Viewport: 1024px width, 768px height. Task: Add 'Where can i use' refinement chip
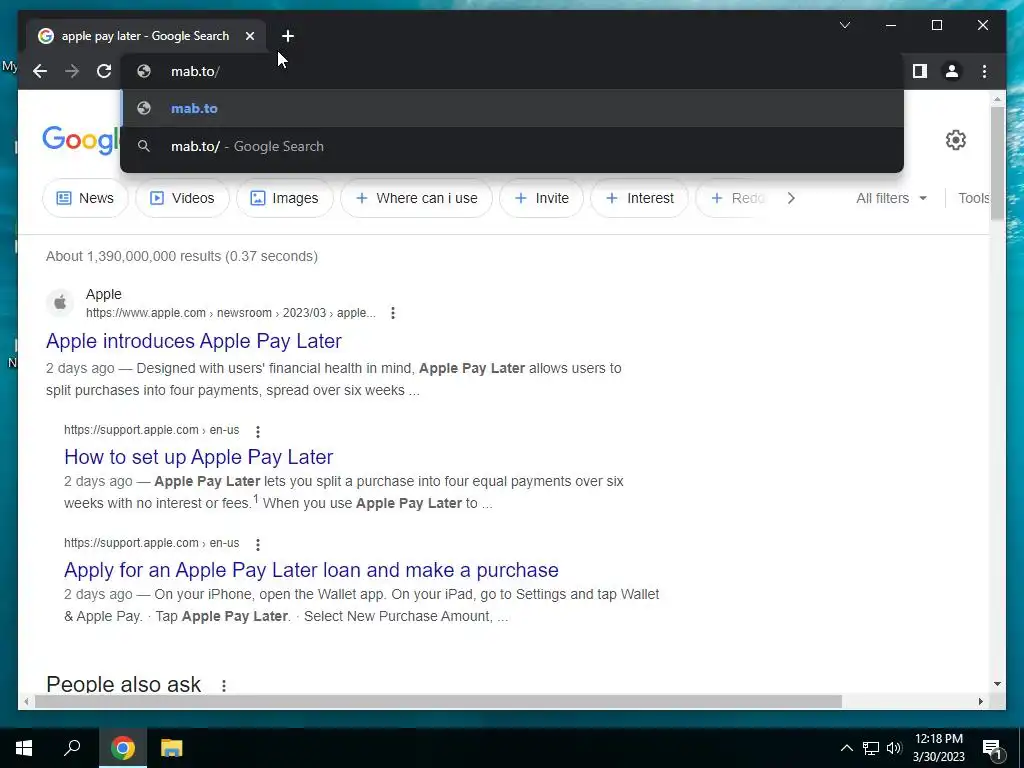[416, 198]
